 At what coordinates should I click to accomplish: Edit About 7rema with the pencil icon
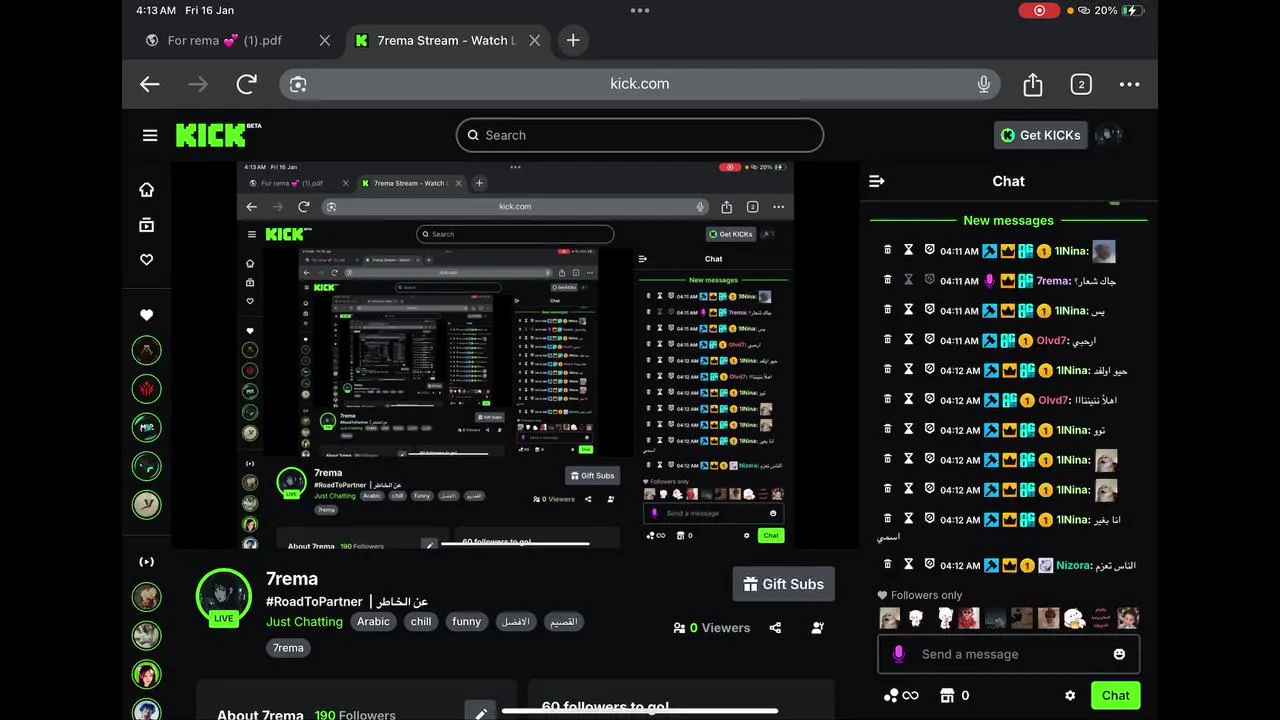coord(480,711)
